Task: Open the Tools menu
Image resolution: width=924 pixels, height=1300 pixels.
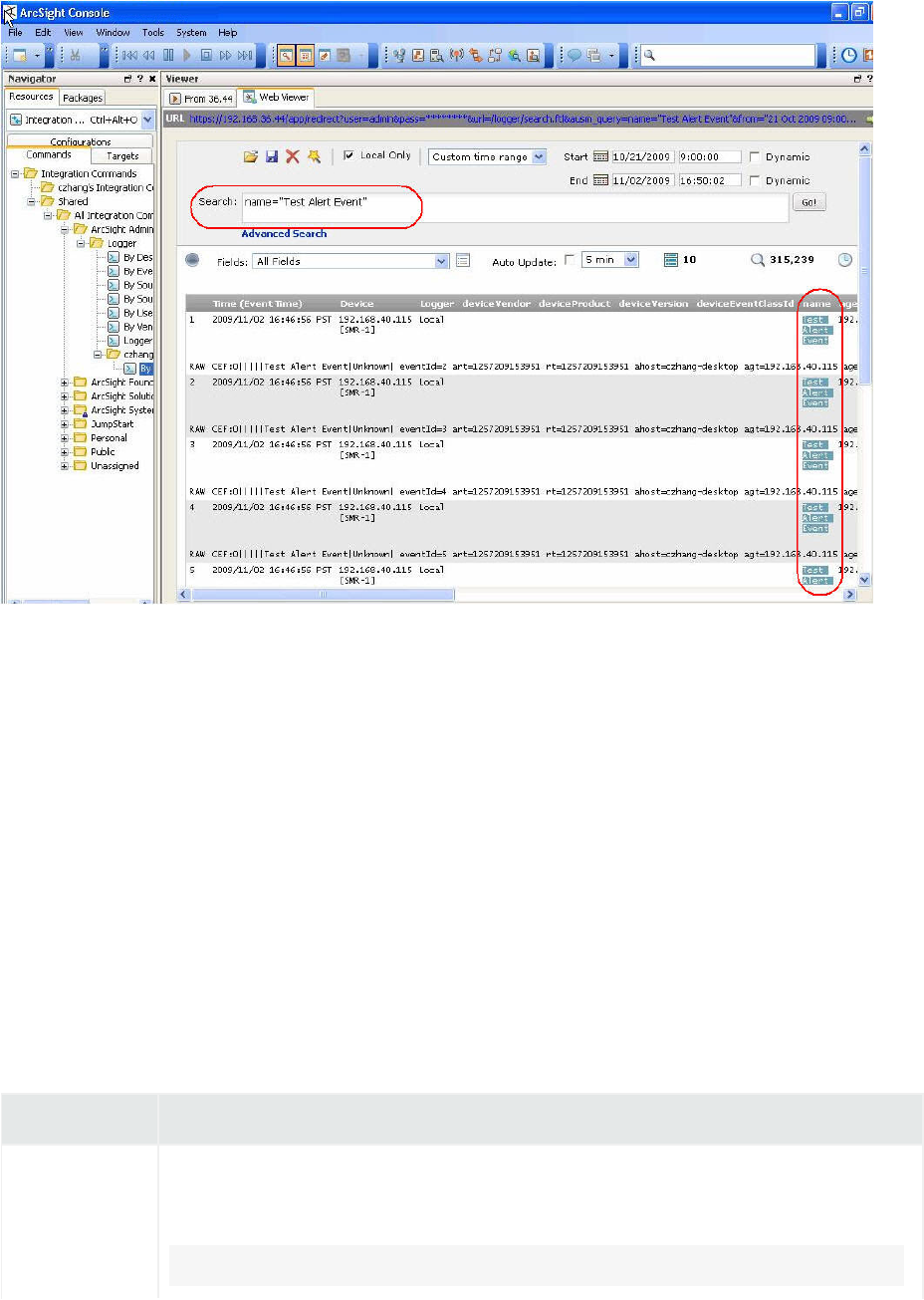Action: point(152,32)
